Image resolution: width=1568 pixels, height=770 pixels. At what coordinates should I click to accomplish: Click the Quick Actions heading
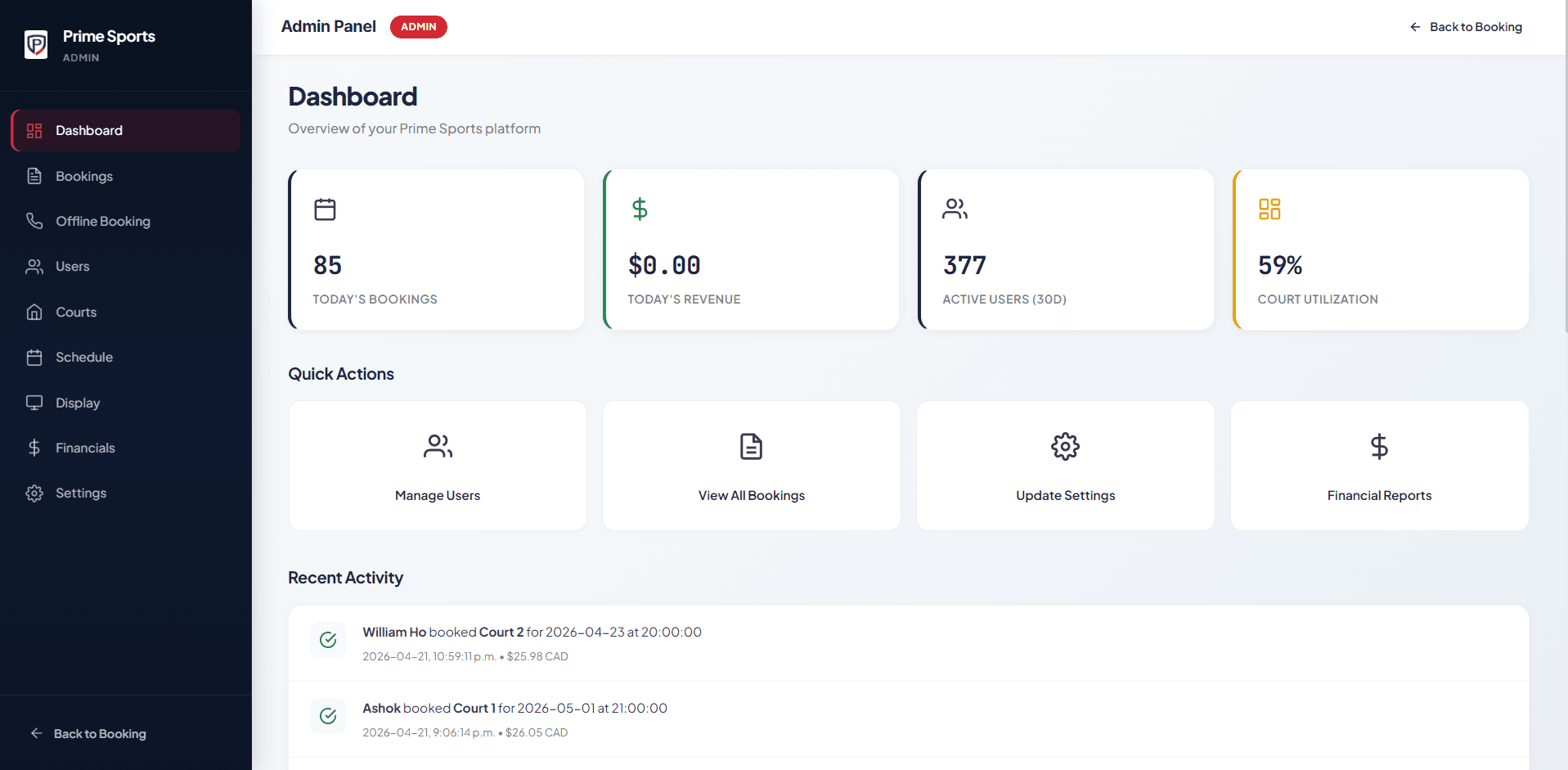point(341,374)
